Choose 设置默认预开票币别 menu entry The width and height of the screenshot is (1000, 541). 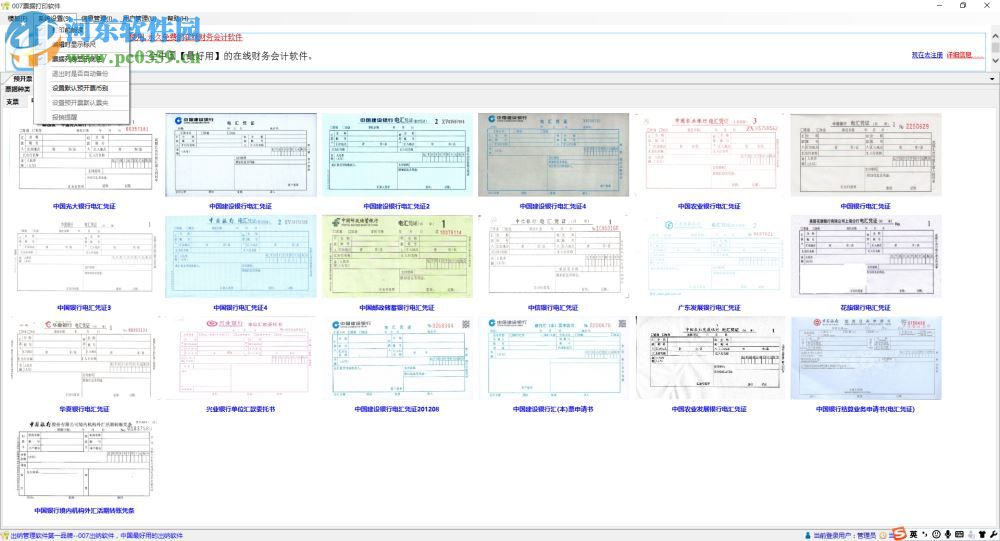pos(80,88)
